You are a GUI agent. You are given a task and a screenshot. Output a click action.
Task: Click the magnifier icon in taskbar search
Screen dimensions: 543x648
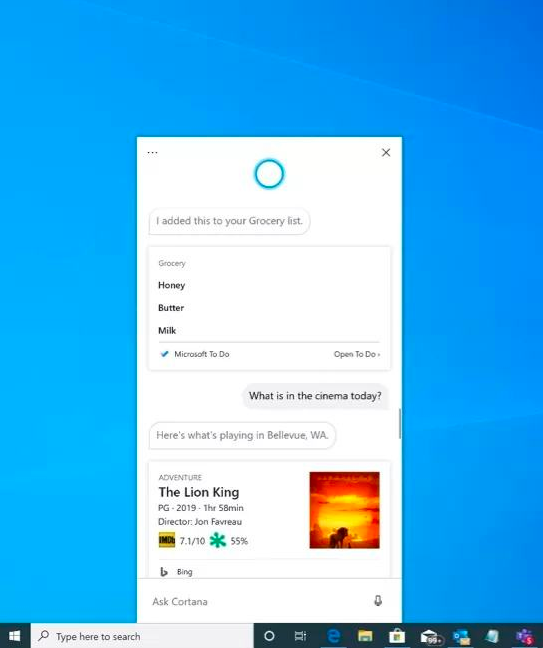[x=43, y=636]
